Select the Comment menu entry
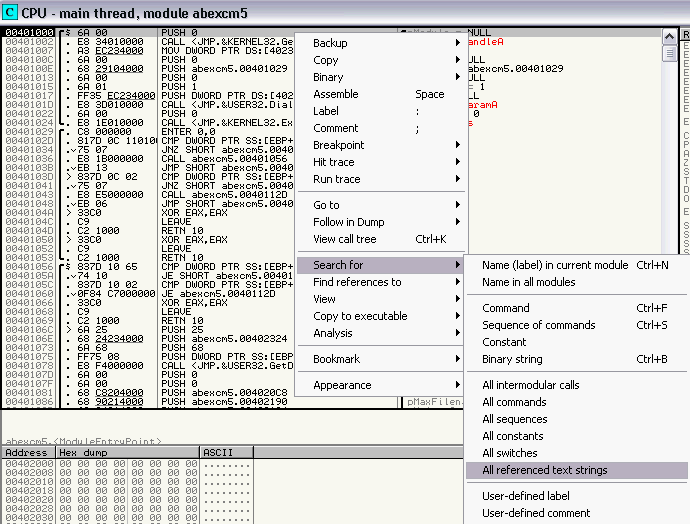The image size is (690, 524). click(335, 128)
